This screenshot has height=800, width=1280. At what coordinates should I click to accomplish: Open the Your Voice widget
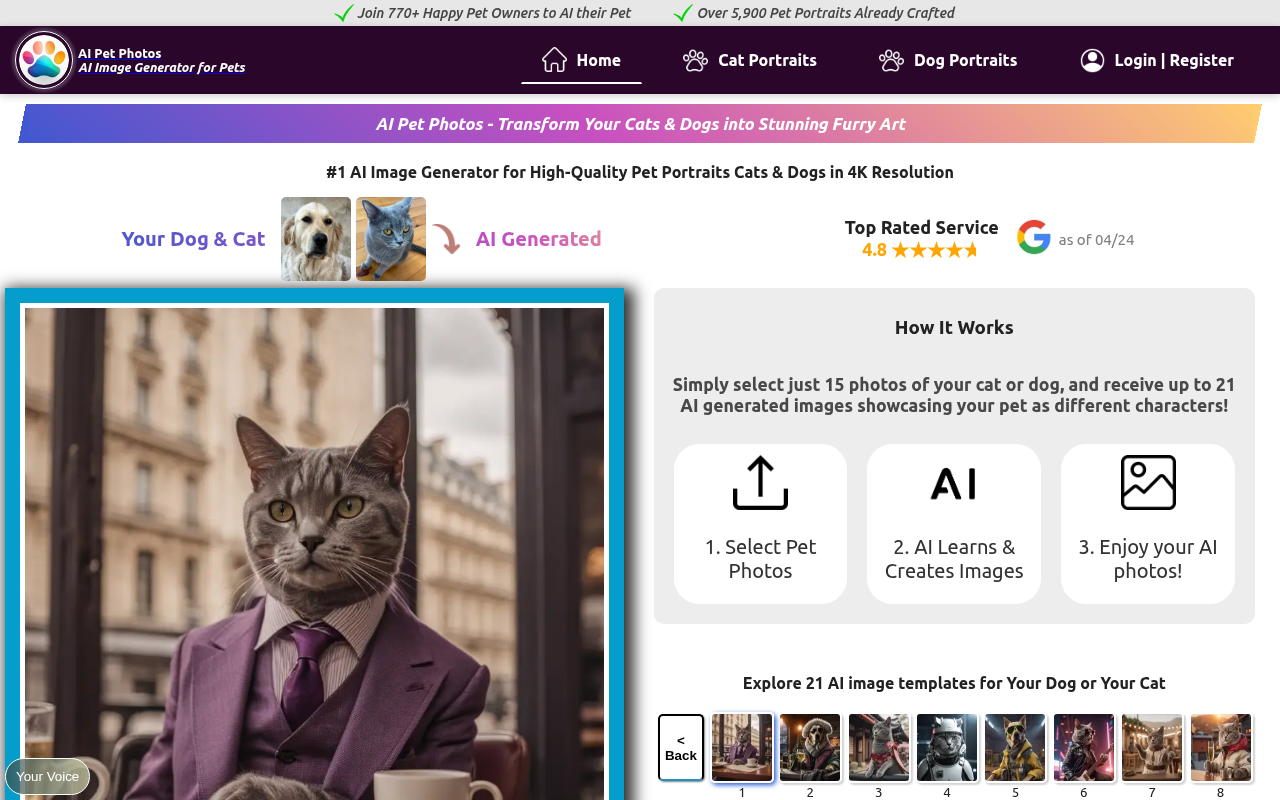(47, 776)
